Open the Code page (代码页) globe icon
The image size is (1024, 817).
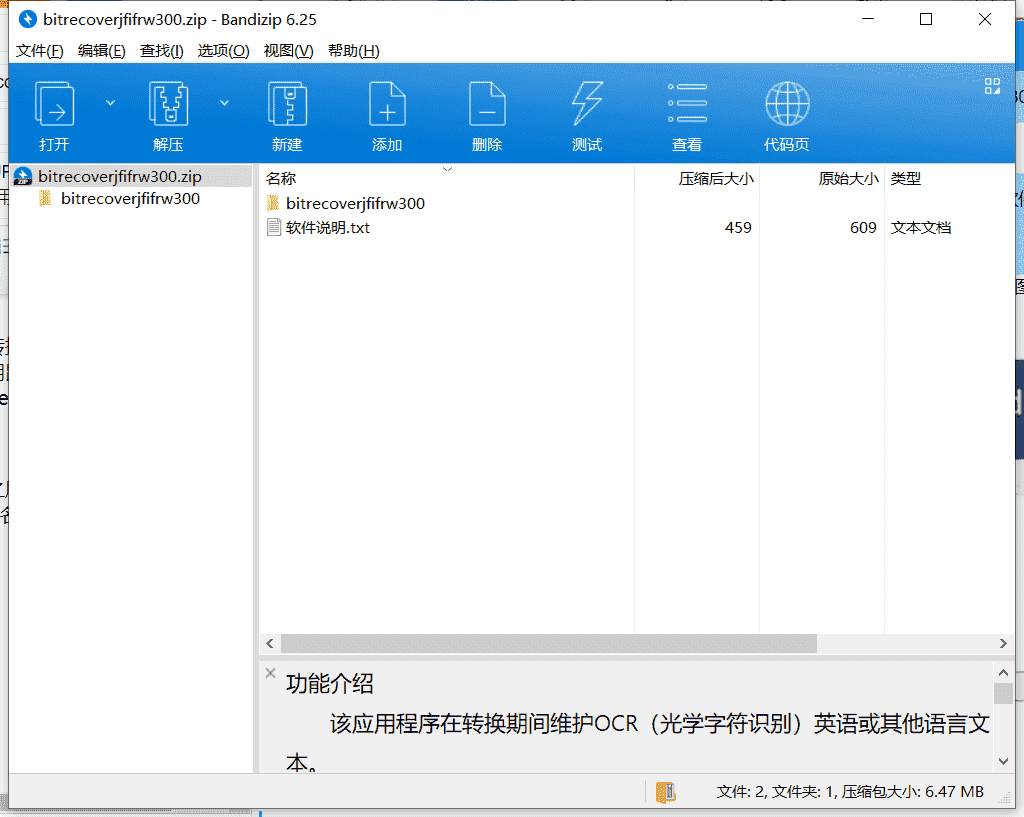pyautogui.click(x=787, y=104)
